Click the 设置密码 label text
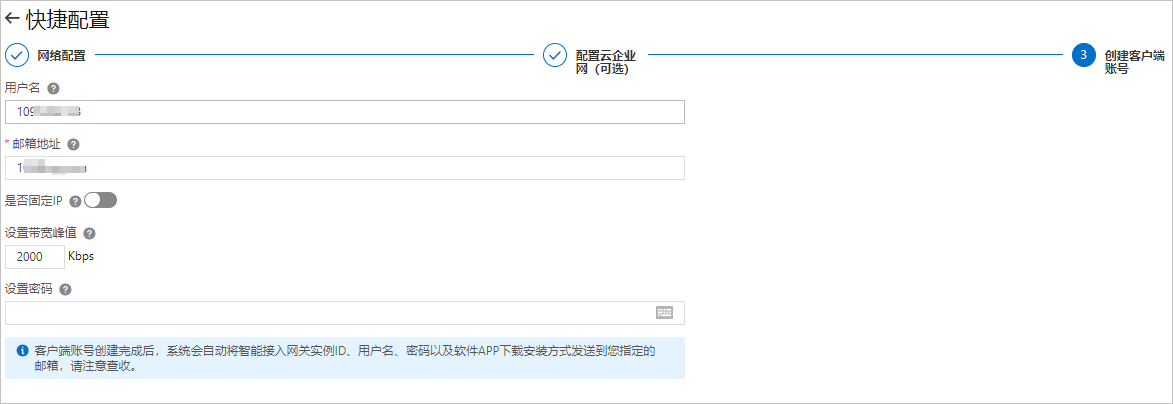Image resolution: width=1173 pixels, height=404 pixels. point(28,290)
